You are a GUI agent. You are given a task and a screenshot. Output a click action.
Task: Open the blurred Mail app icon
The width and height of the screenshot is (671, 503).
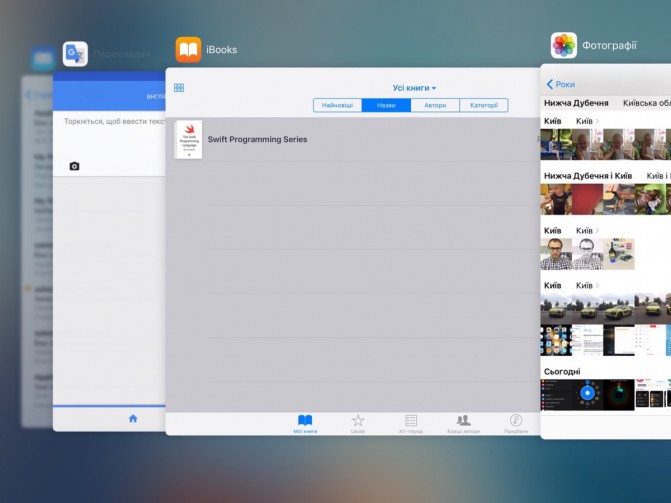click(x=43, y=57)
